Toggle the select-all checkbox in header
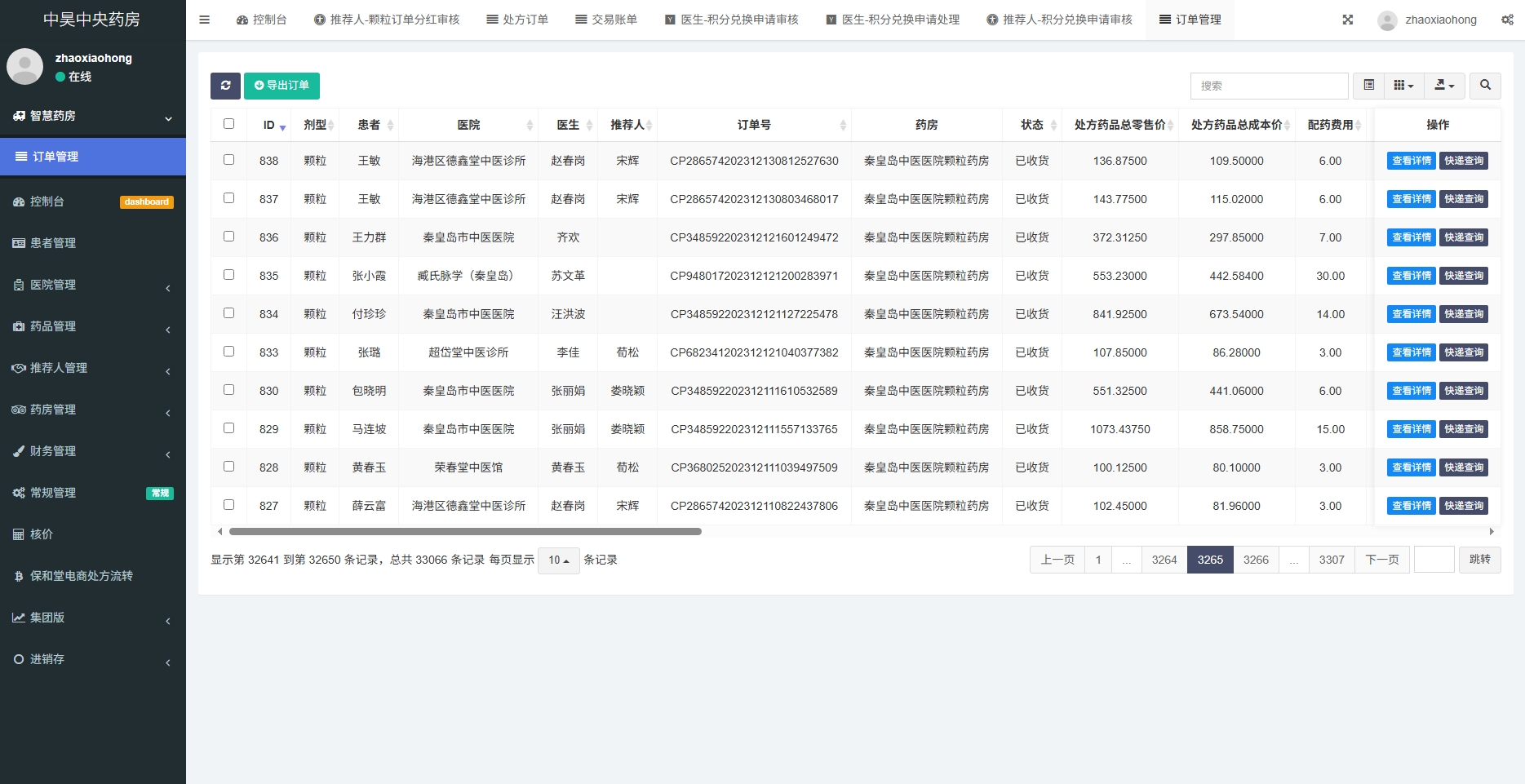 pyautogui.click(x=228, y=124)
